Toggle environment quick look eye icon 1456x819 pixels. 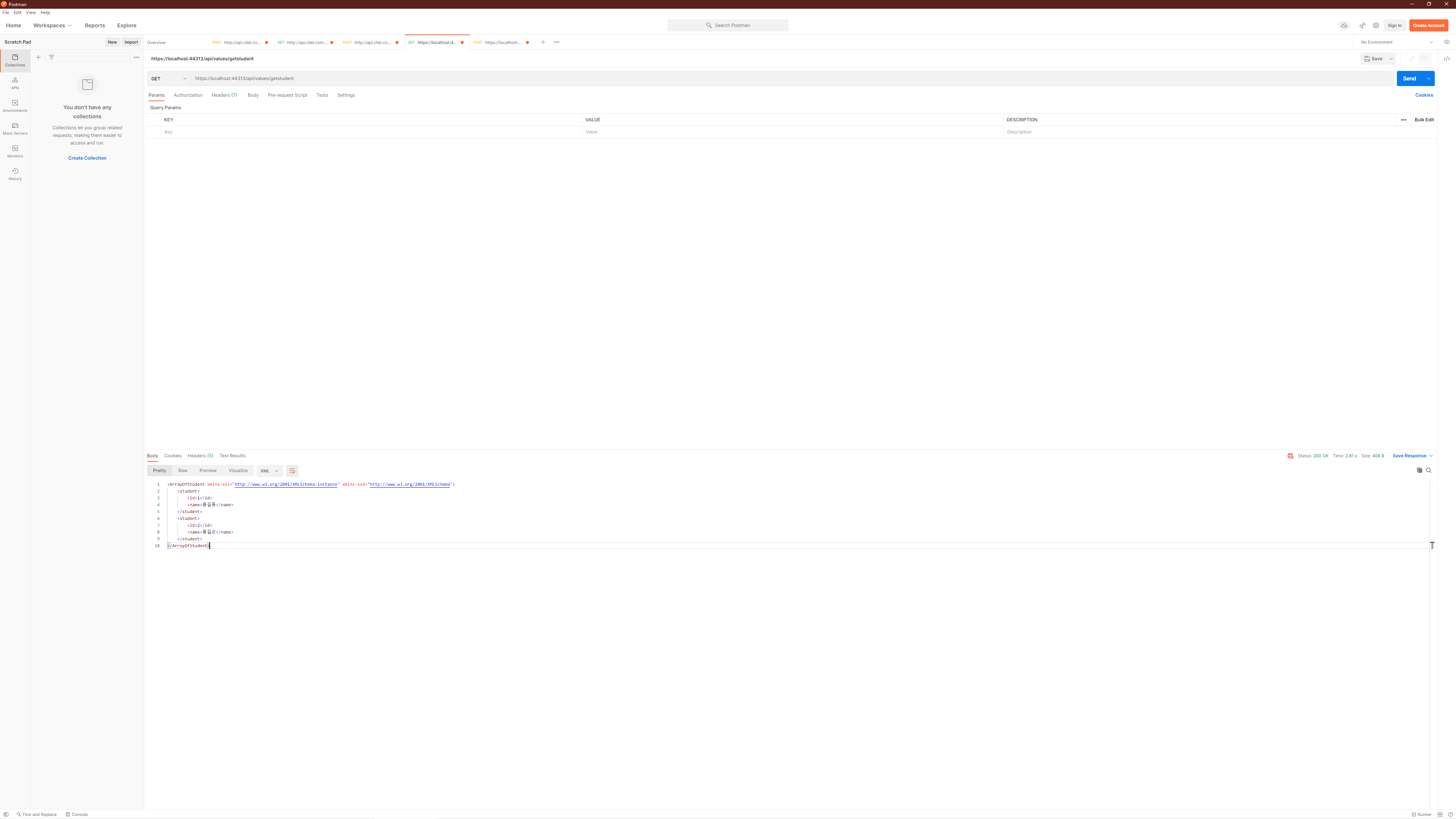tap(1447, 42)
